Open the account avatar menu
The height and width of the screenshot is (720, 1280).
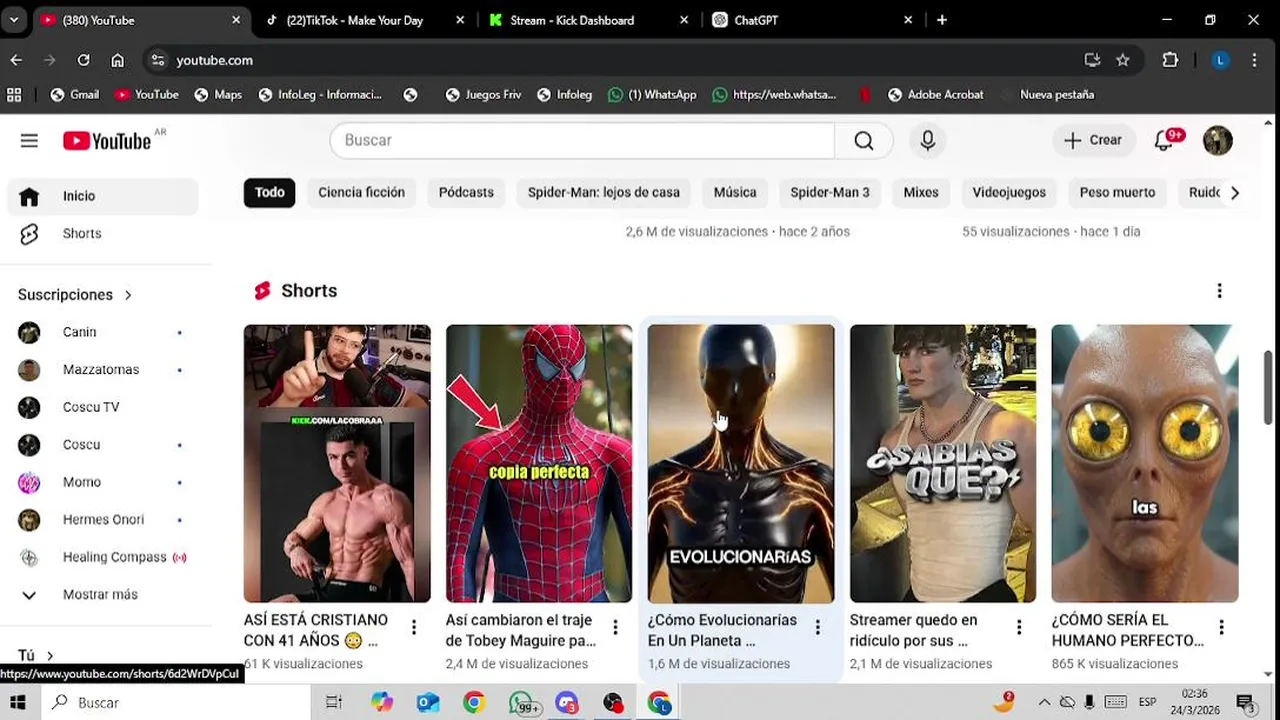(1217, 141)
